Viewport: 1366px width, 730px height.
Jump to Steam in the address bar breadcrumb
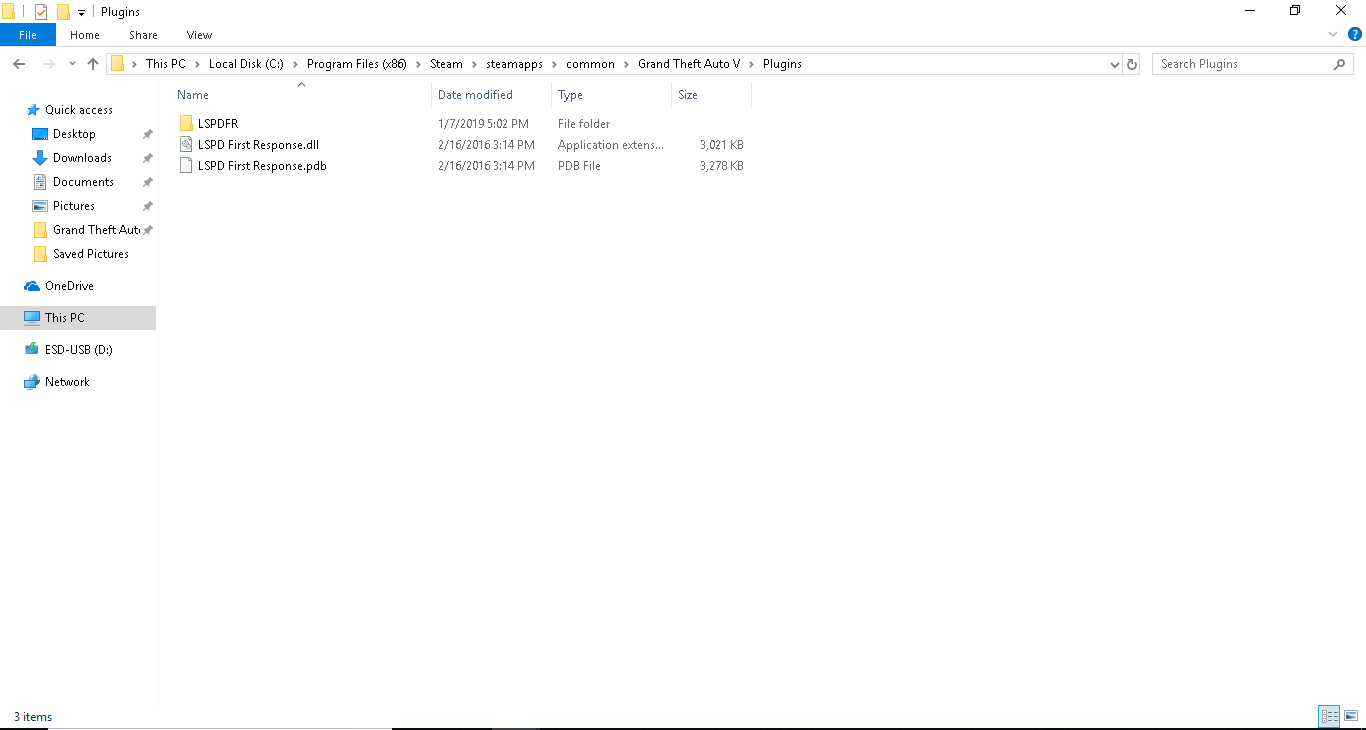(x=446, y=64)
